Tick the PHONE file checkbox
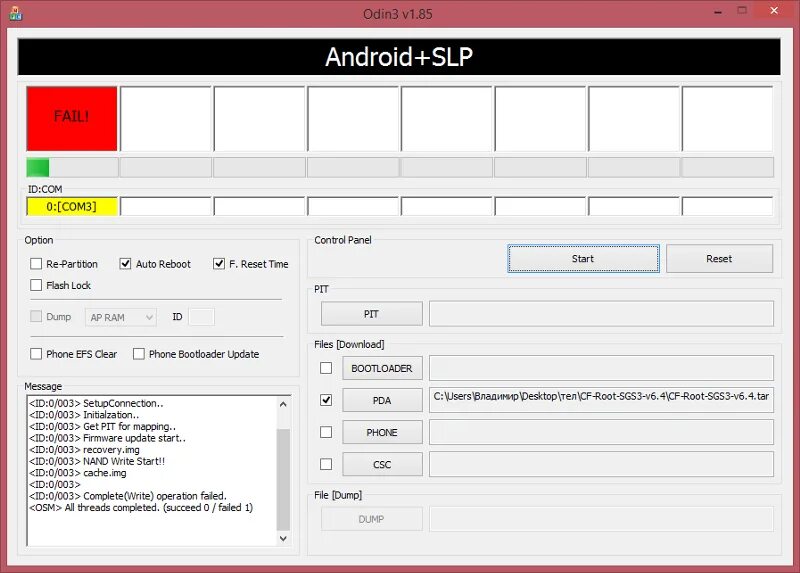Screen dimensions: 800x573 tap(326, 432)
